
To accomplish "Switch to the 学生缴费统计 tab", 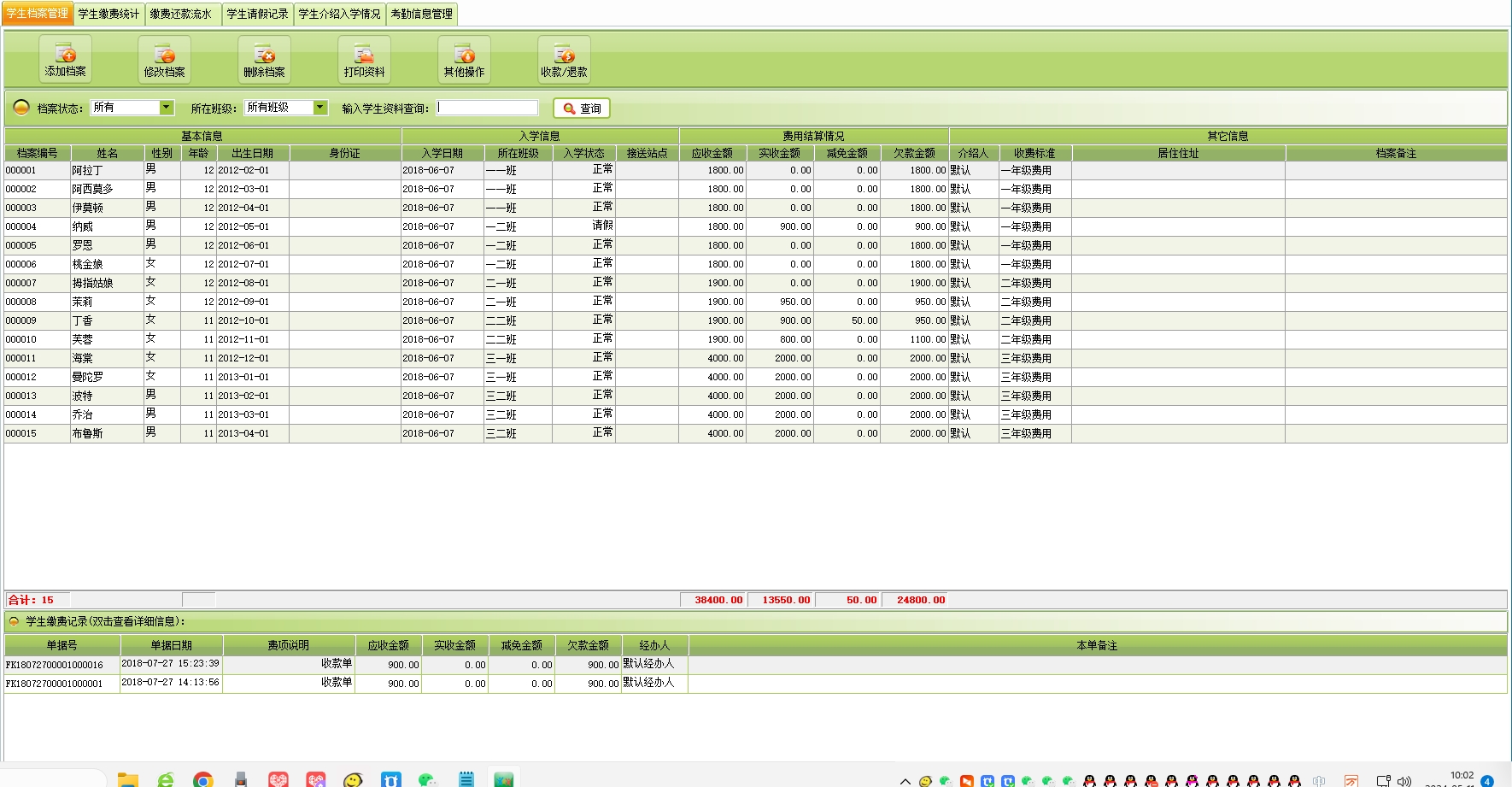I will (x=108, y=14).
